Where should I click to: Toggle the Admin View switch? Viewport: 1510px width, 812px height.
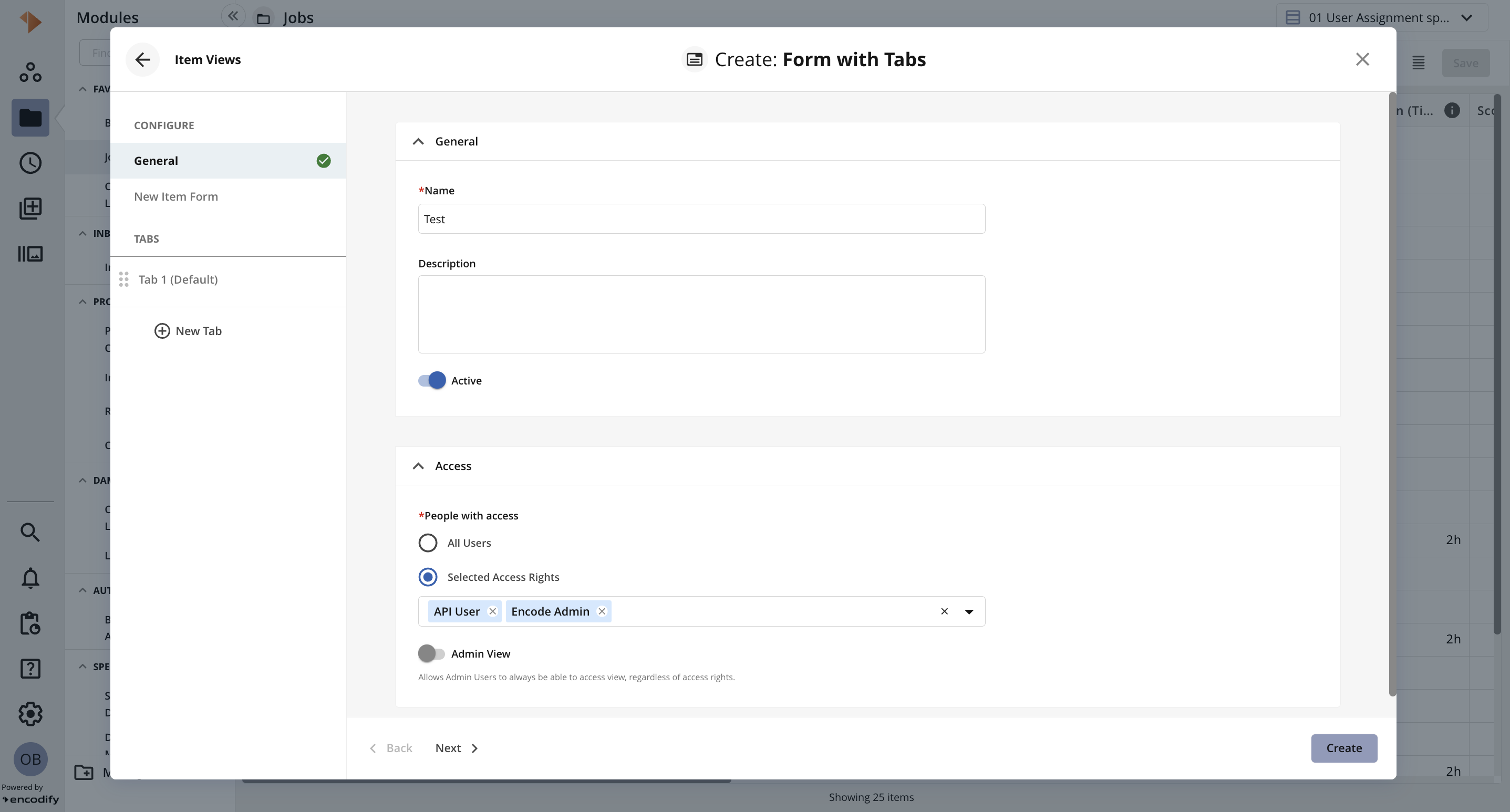click(x=432, y=653)
